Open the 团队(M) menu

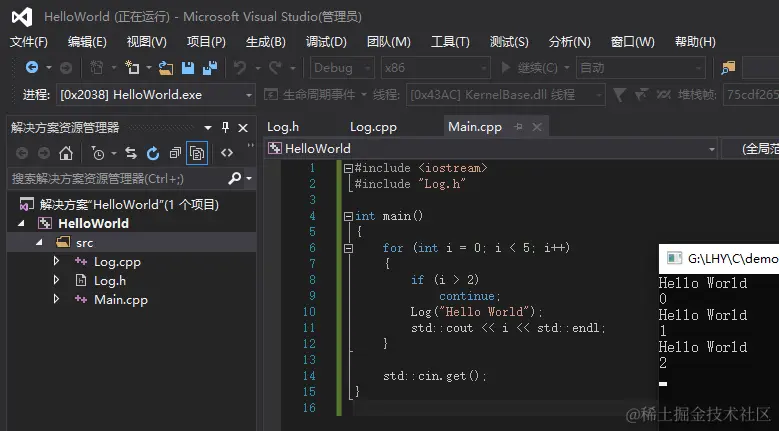pos(389,42)
